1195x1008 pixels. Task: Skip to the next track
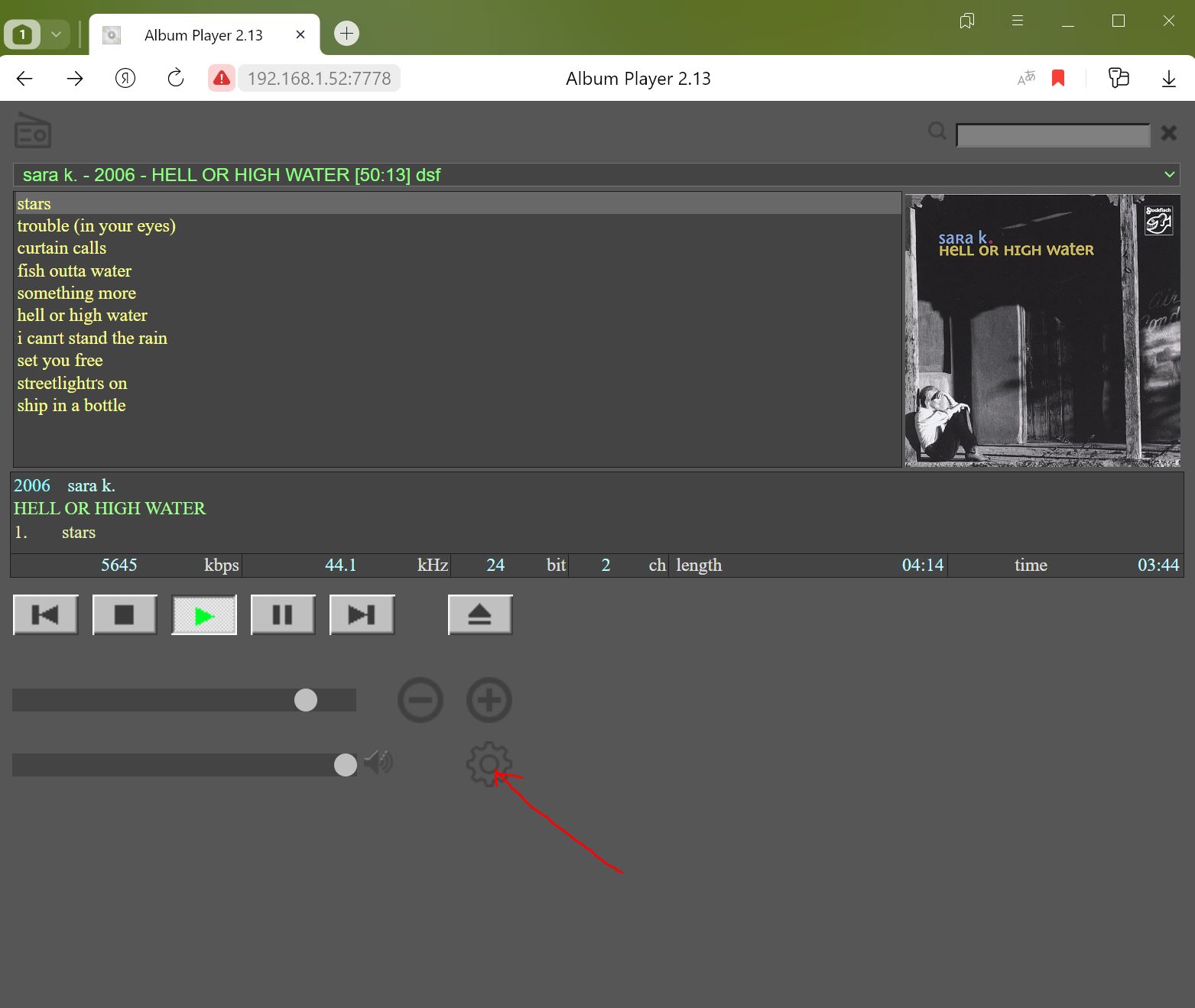362,614
